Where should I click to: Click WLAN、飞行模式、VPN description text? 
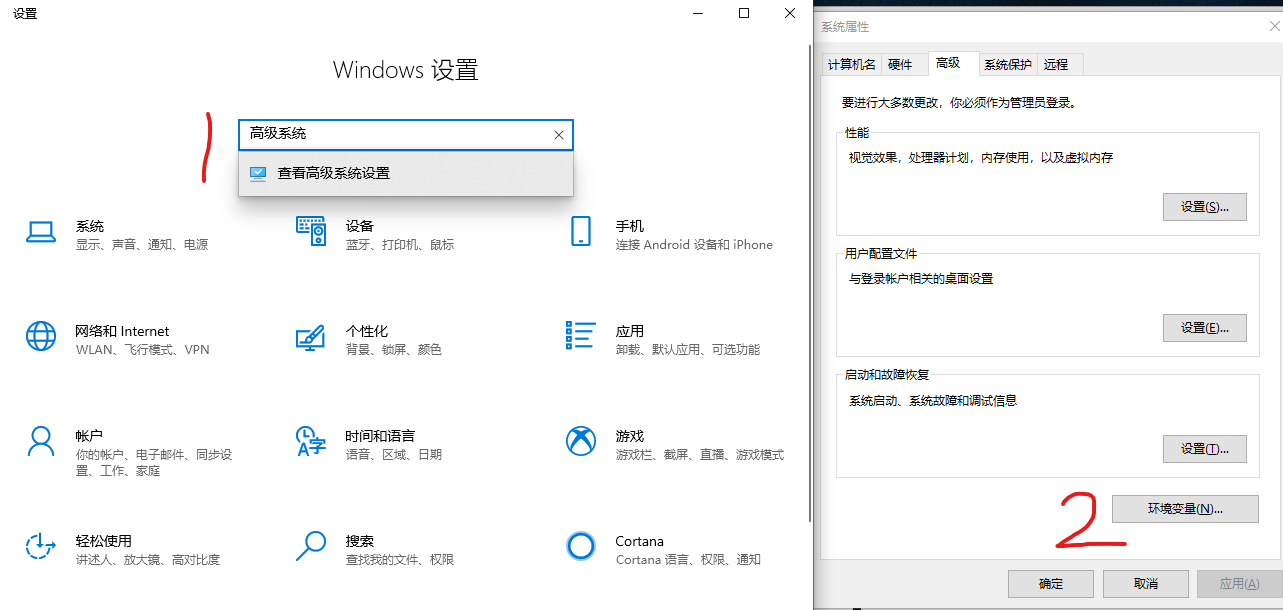(x=143, y=350)
